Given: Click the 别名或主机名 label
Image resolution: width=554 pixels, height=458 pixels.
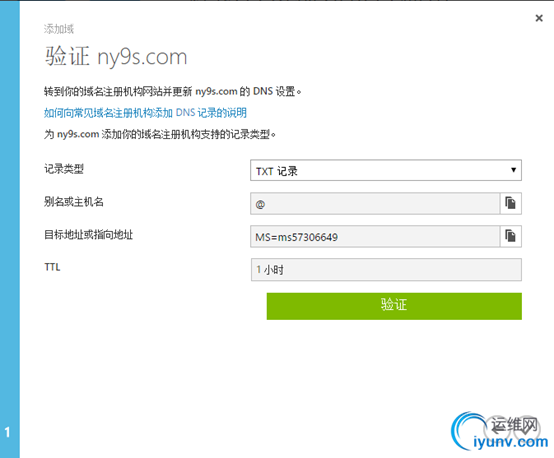Looking at the screenshot, I should coord(73,202).
